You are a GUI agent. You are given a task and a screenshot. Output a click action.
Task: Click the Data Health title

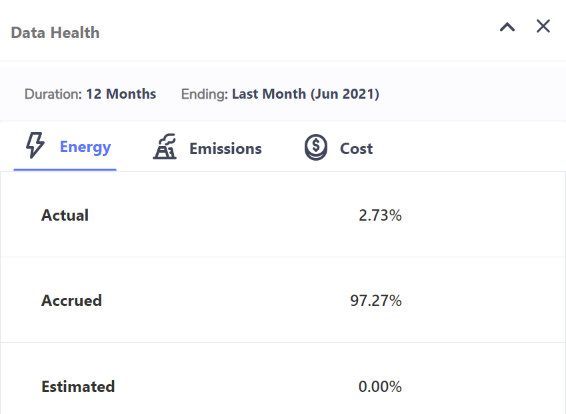55,33
